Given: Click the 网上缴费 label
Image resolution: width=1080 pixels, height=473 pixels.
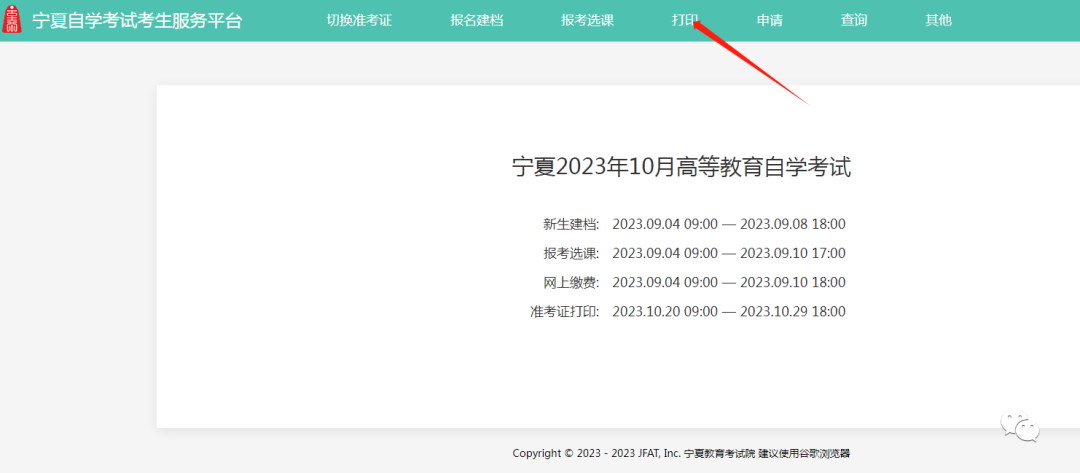Looking at the screenshot, I should coord(571,282).
